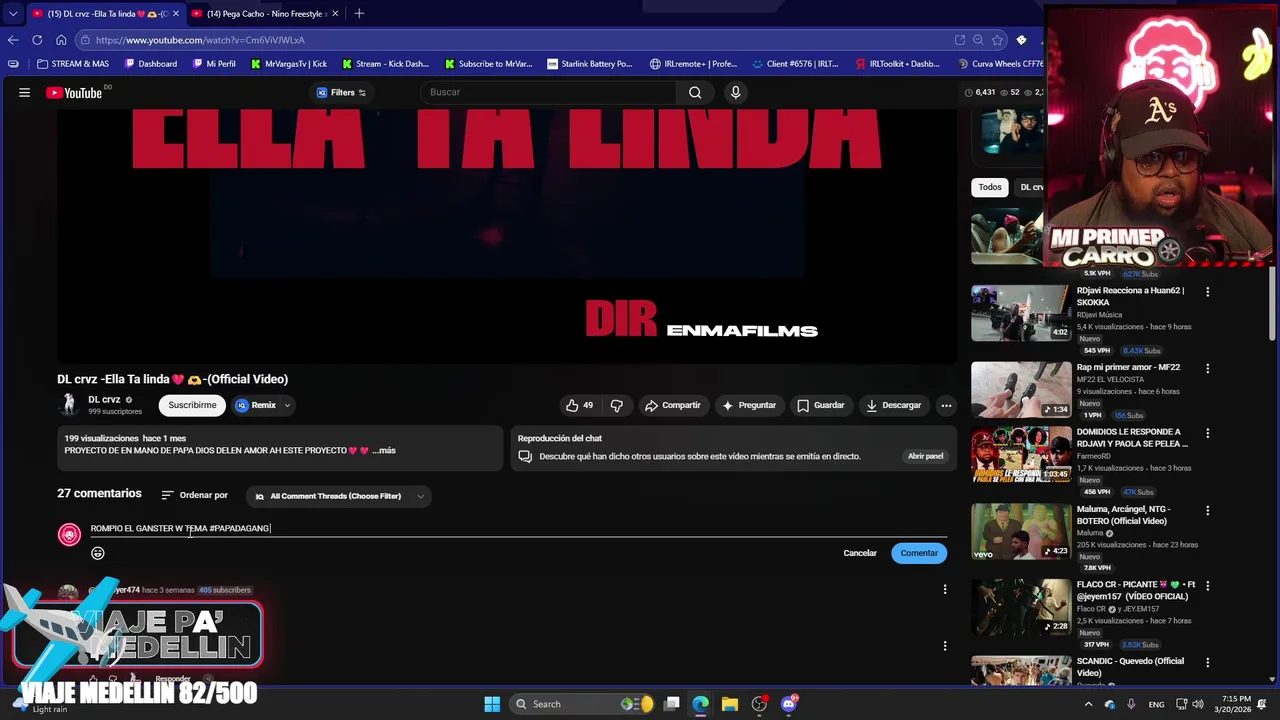Switch to Pega Cacho Nino Freestyle tab
Image resolution: width=1280 pixels, height=720 pixels.
(265, 14)
